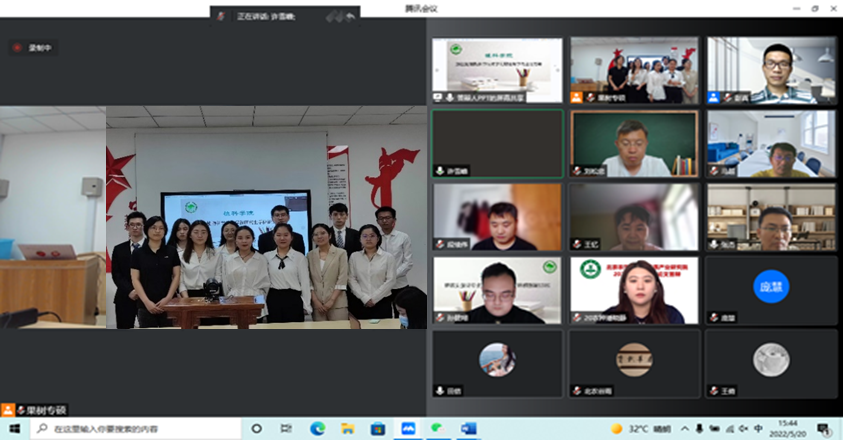843x440 pixels.
Task: Open the Word icon on taskbar
Action: pos(468,428)
